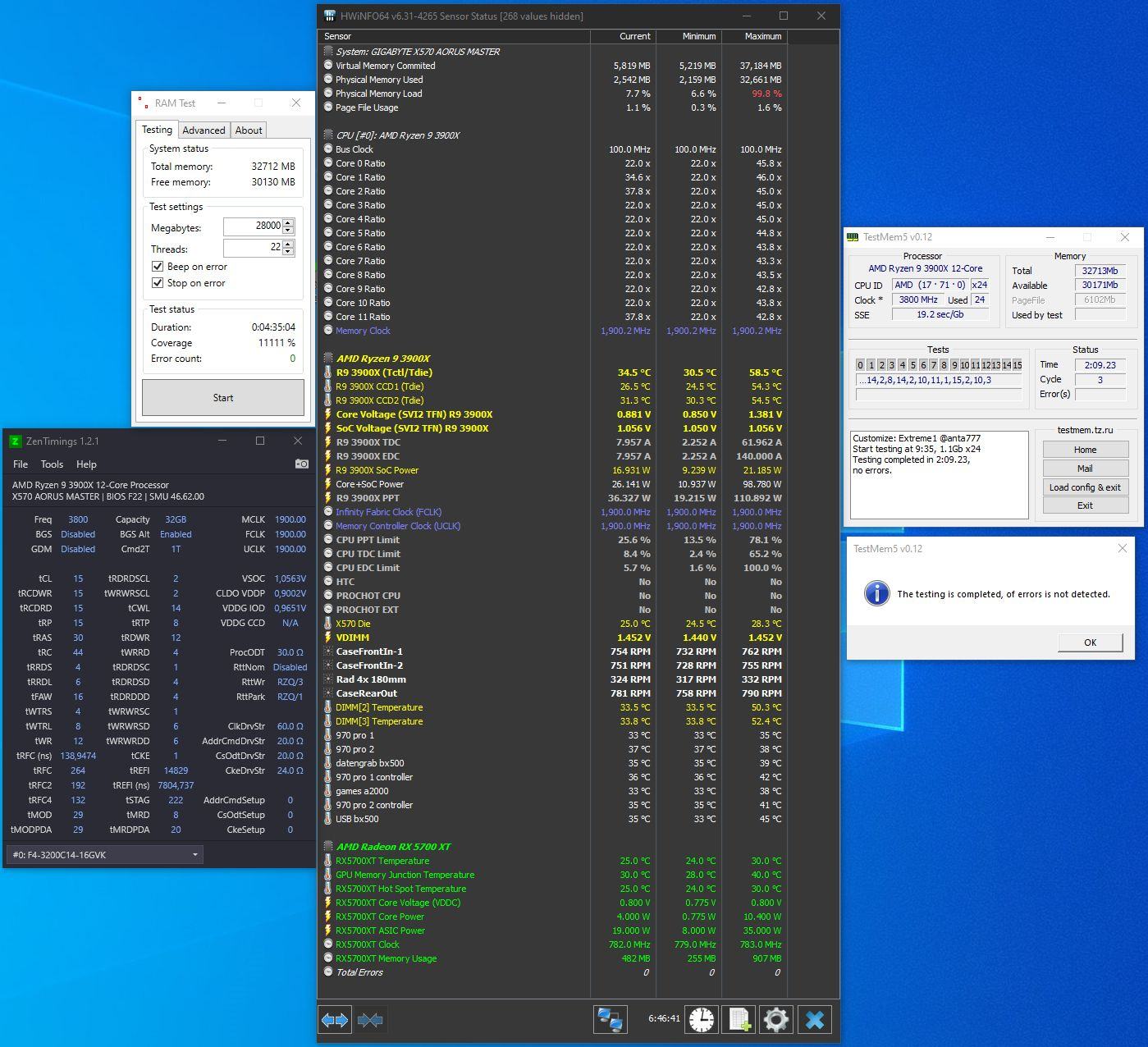Toggle Stop on error checkbox
The width and height of the screenshot is (1148, 1047).
(158, 283)
